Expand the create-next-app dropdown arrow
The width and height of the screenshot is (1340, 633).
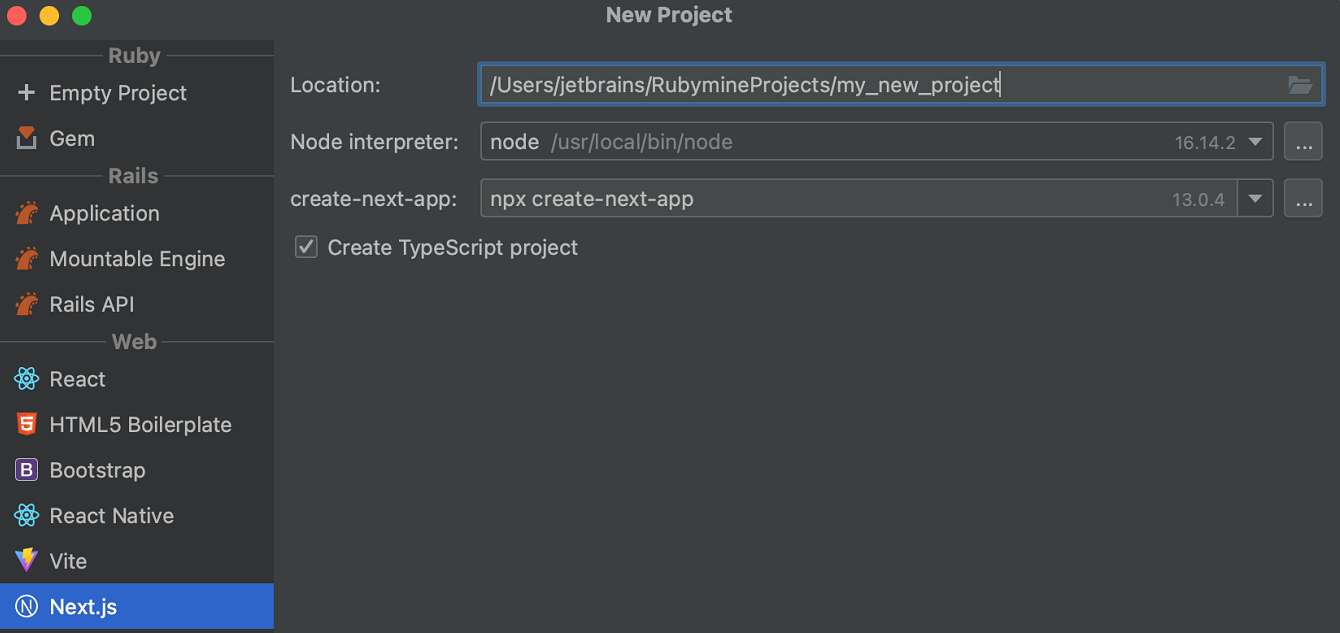pyautogui.click(x=1255, y=199)
